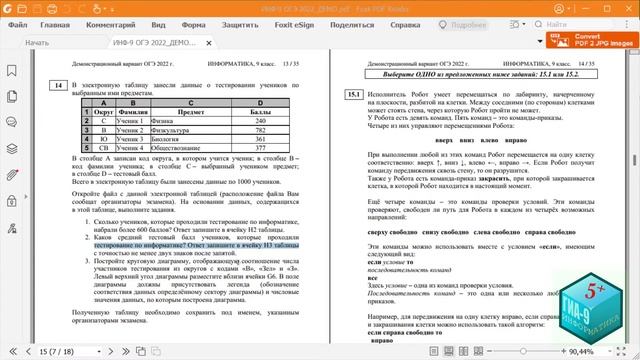Open the Вид ribbon tab

coord(158,25)
